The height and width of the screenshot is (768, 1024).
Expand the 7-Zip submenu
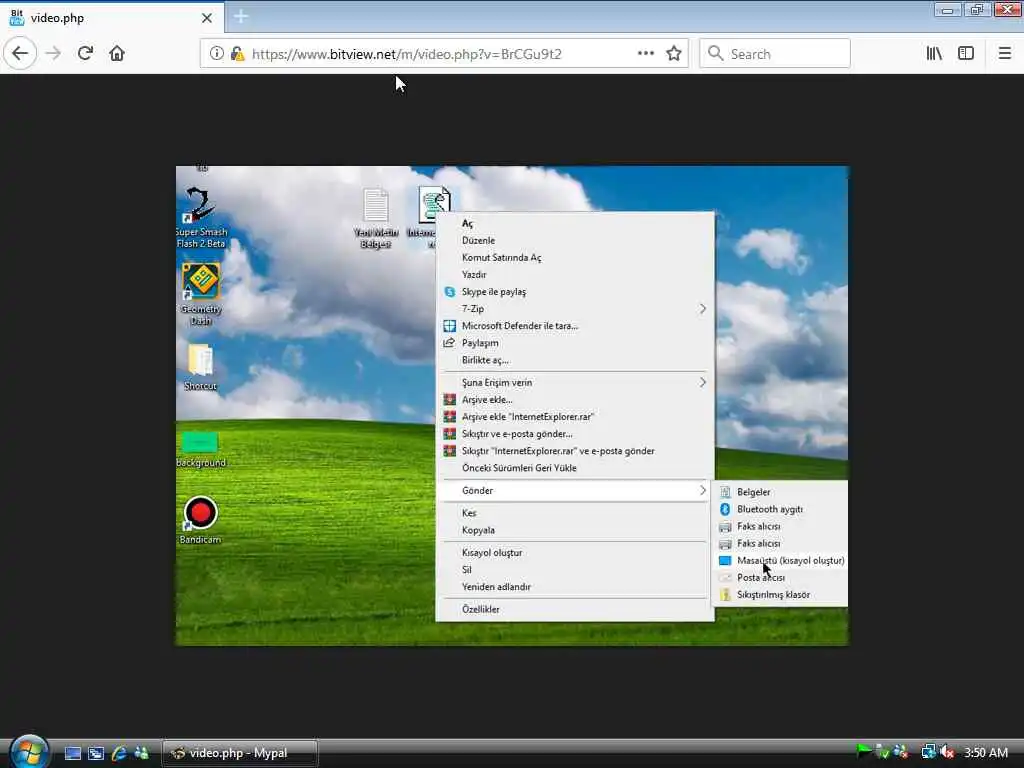click(575, 308)
